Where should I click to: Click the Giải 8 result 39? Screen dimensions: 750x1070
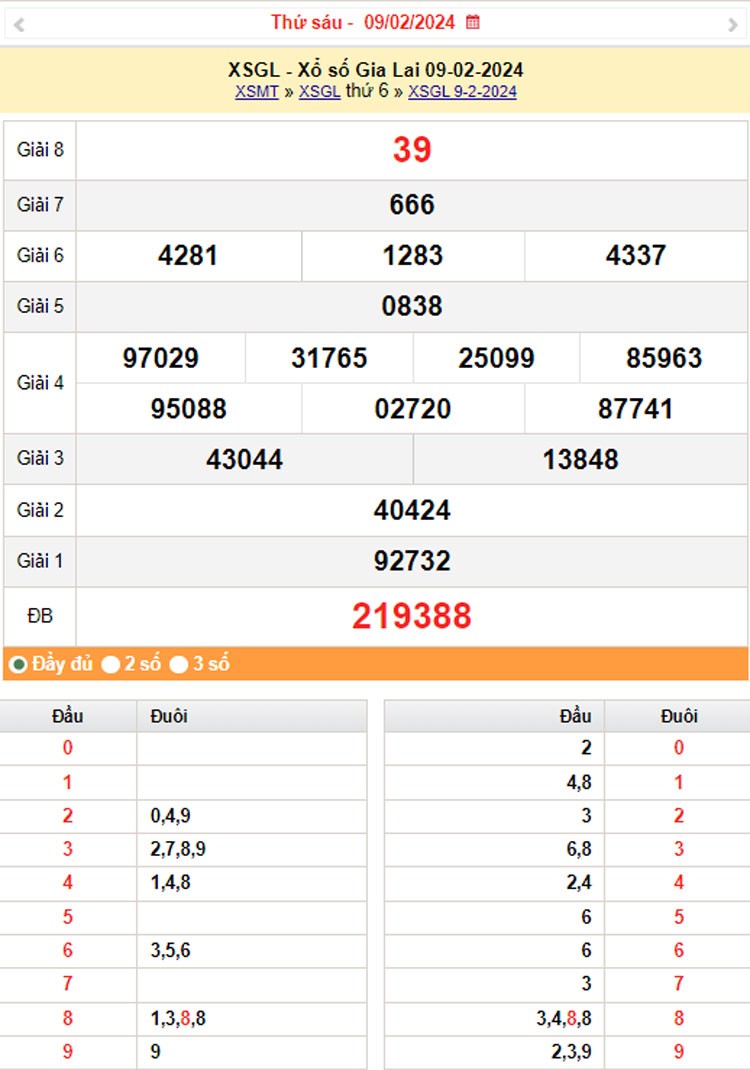[411, 150]
